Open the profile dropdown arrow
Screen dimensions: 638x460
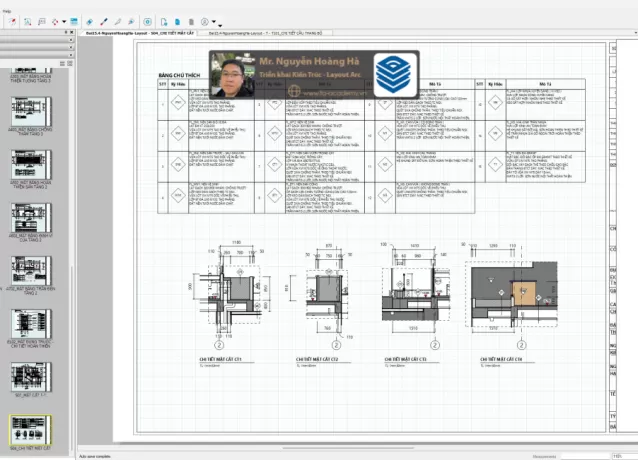214,22
